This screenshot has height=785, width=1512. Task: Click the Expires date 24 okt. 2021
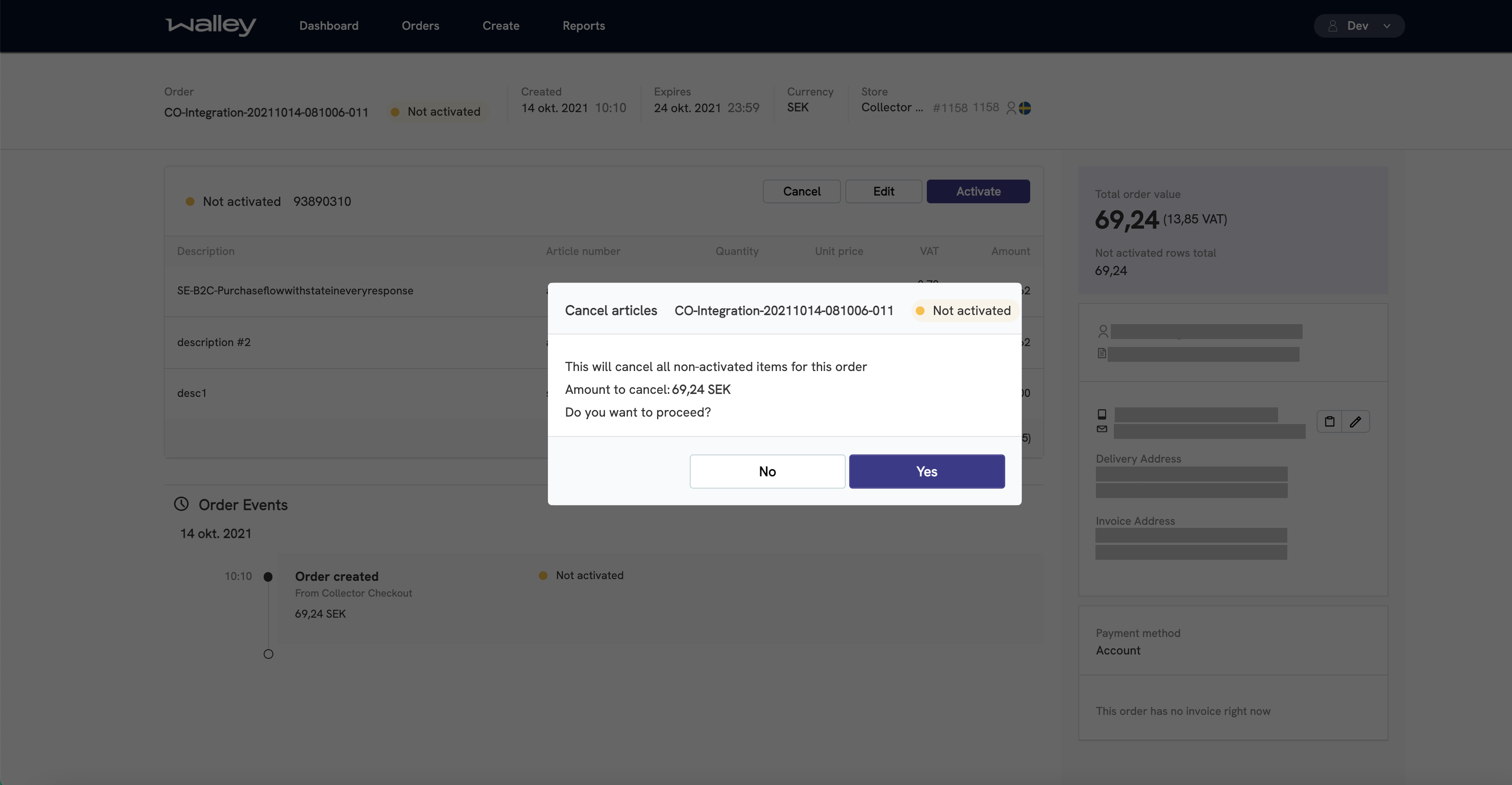click(687, 108)
